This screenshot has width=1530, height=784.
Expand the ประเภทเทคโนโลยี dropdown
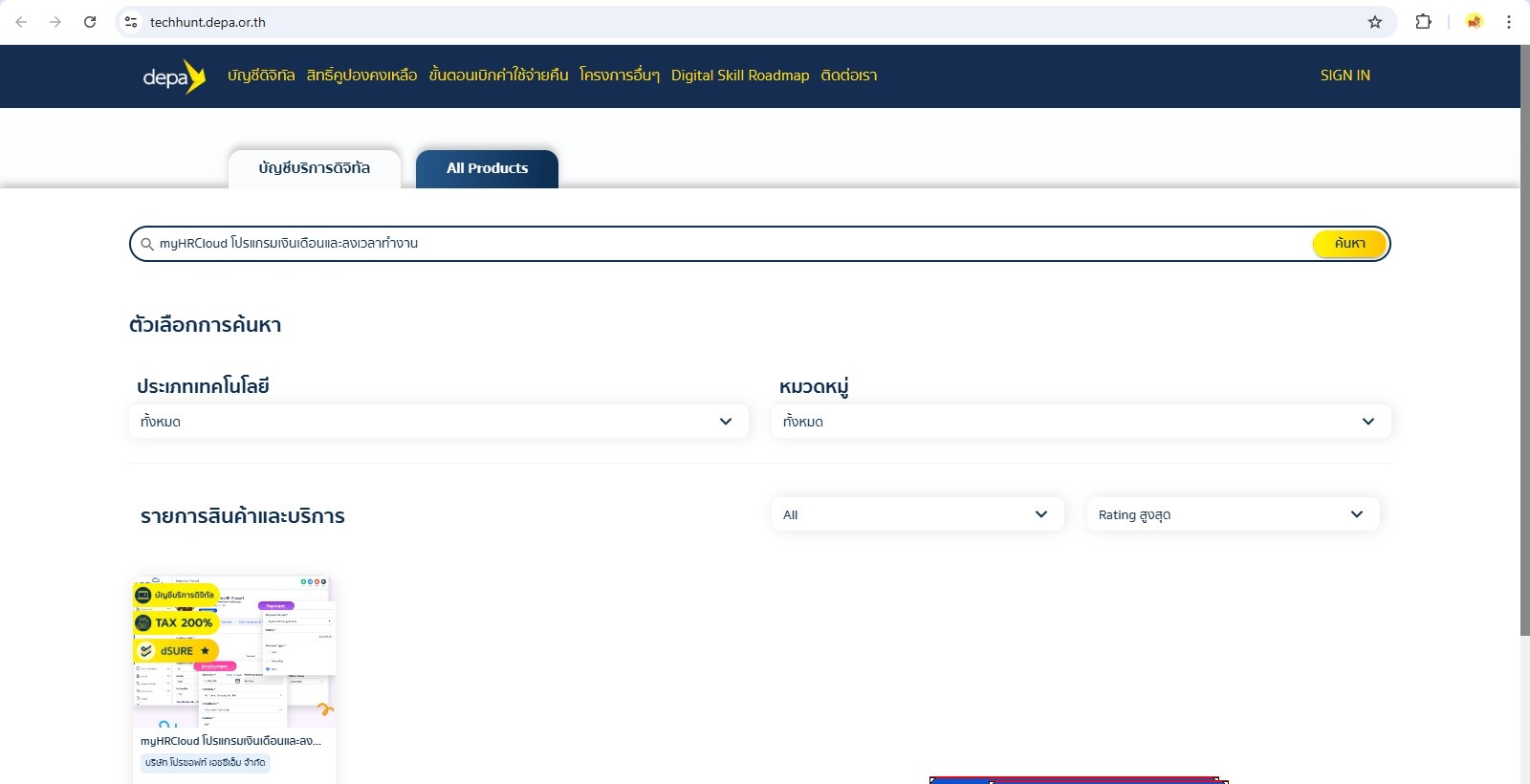tap(438, 422)
